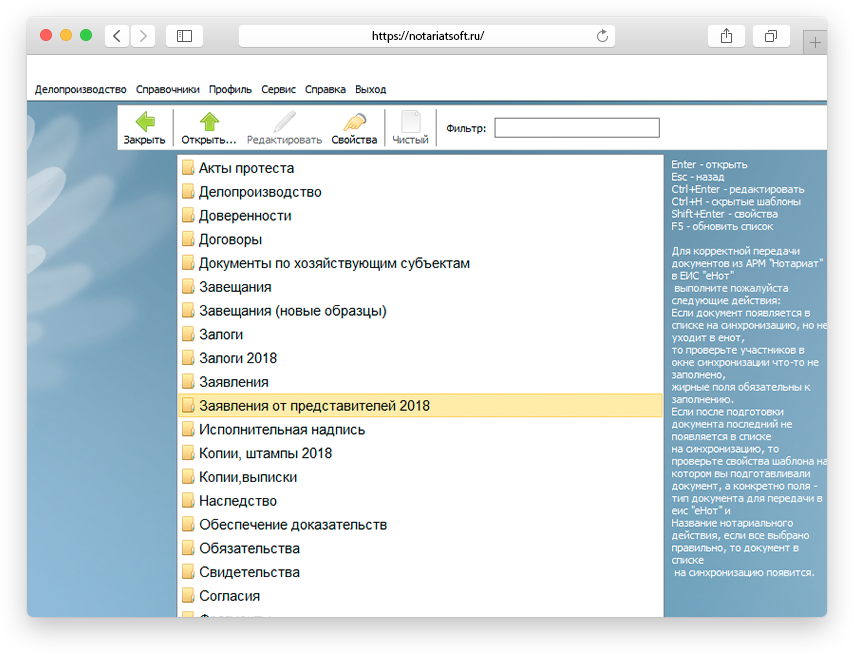Click folder icon beside Исполнительная надпись

click(x=188, y=429)
